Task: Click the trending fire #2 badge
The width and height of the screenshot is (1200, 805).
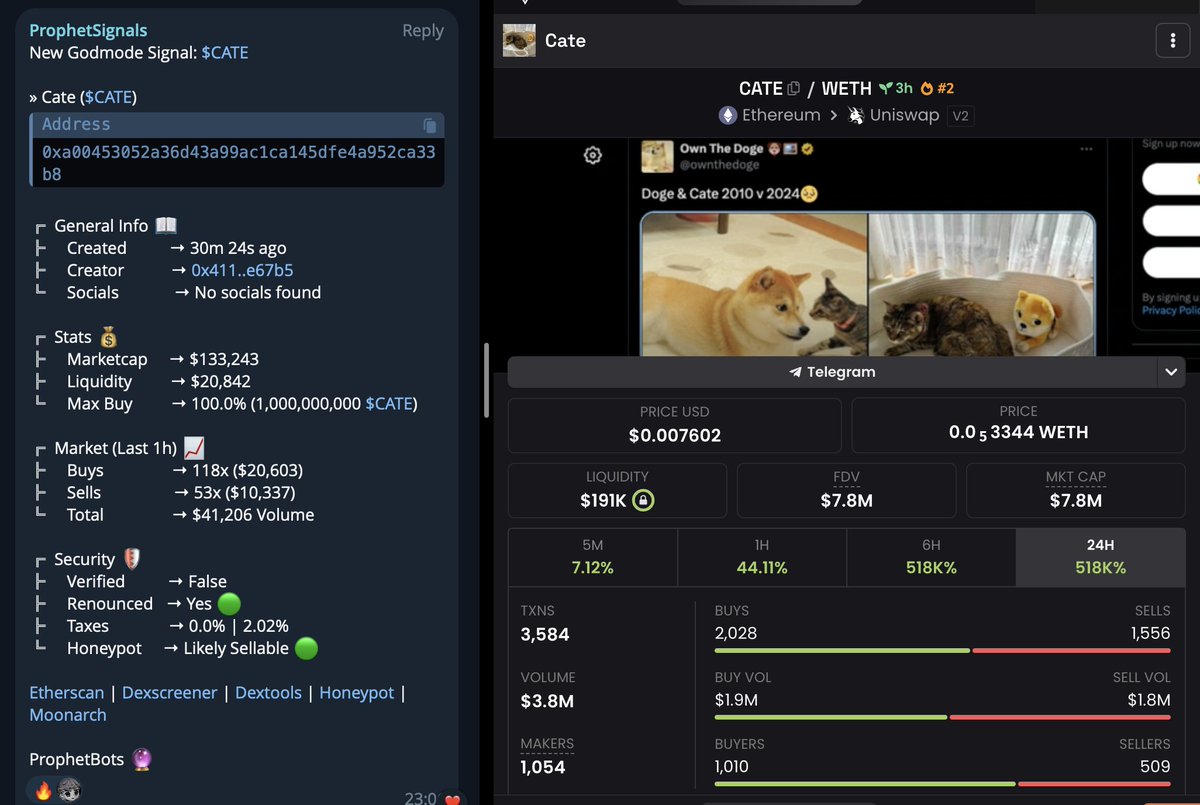Action: pos(937,88)
